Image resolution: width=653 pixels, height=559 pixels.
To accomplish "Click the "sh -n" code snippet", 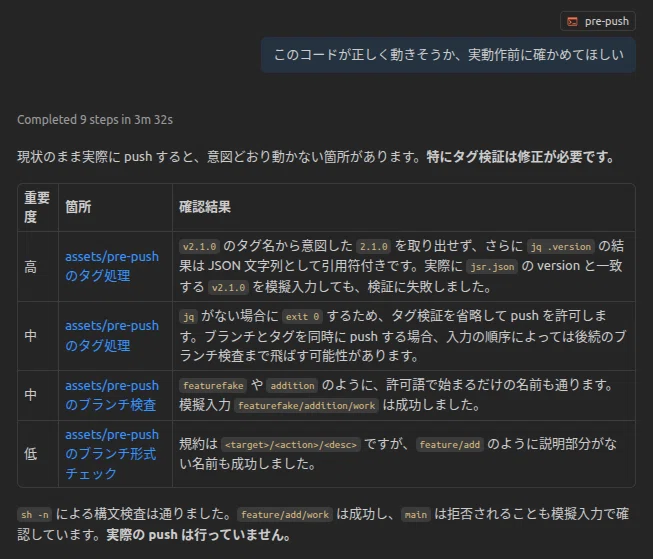I will click(35, 515).
